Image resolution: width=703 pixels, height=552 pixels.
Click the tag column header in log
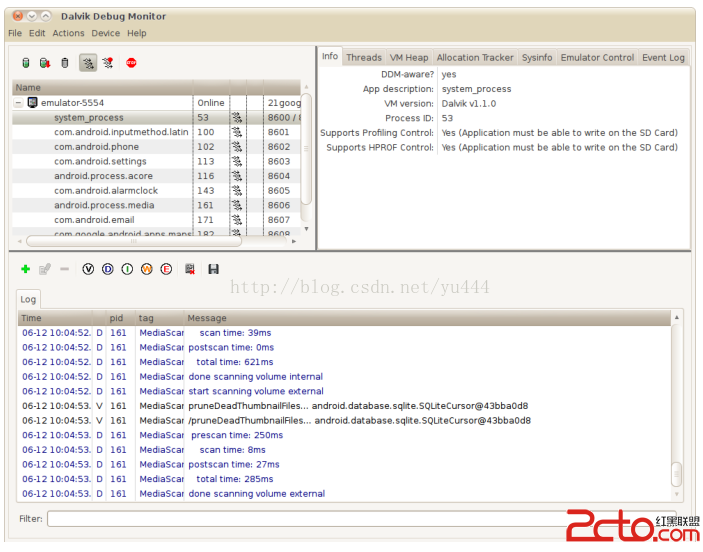[160, 318]
